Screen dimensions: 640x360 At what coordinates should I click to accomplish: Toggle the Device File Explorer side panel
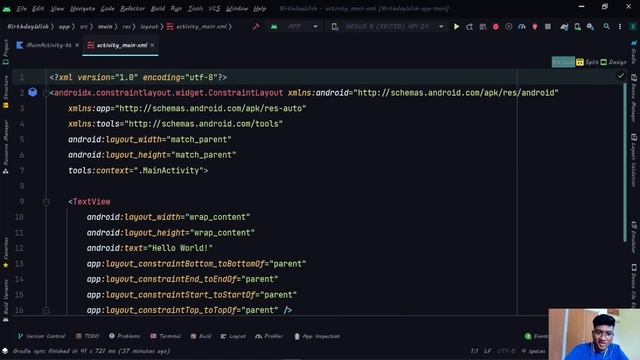click(x=633, y=286)
